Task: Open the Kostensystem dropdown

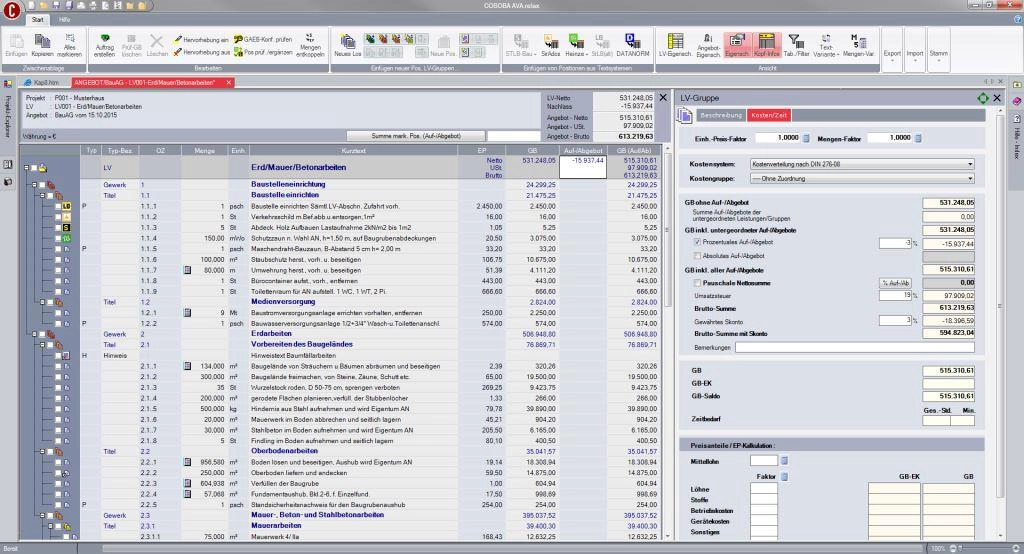Action: [x=861, y=163]
